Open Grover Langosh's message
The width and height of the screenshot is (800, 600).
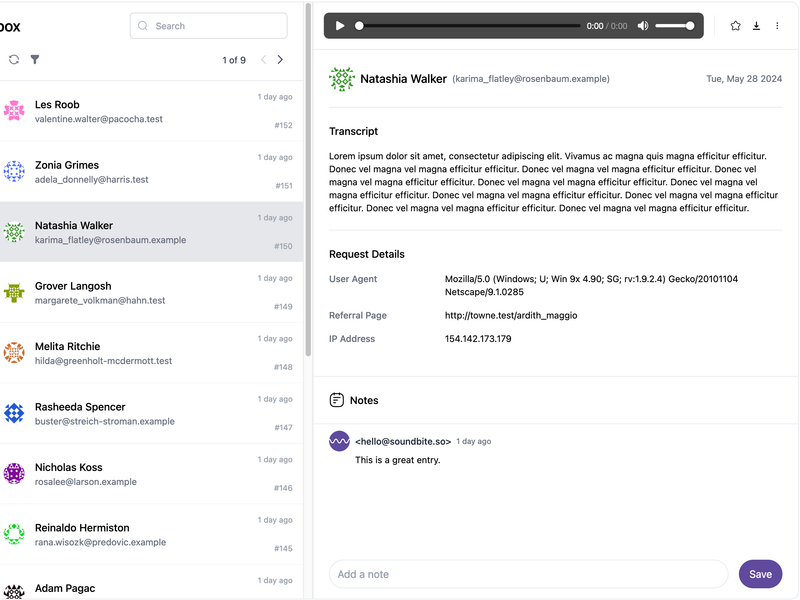[150, 293]
